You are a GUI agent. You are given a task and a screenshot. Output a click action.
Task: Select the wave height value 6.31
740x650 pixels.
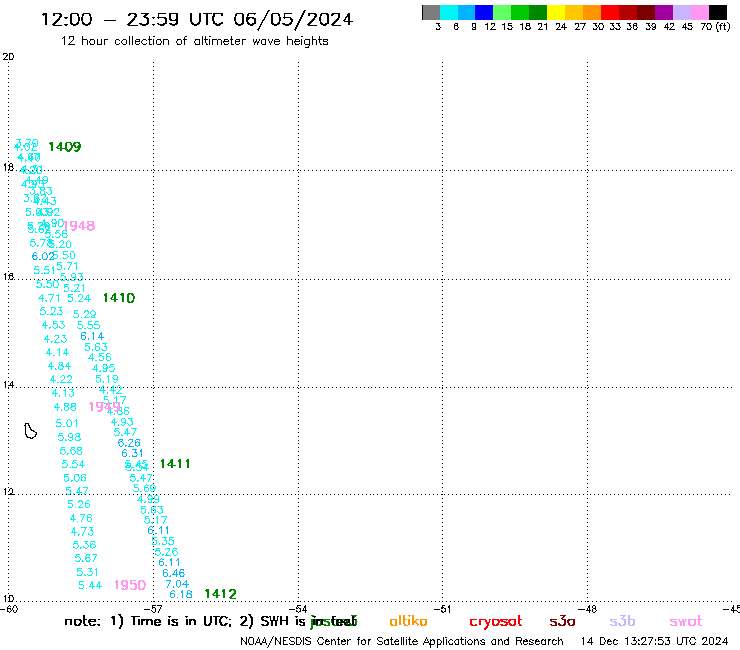(132, 453)
